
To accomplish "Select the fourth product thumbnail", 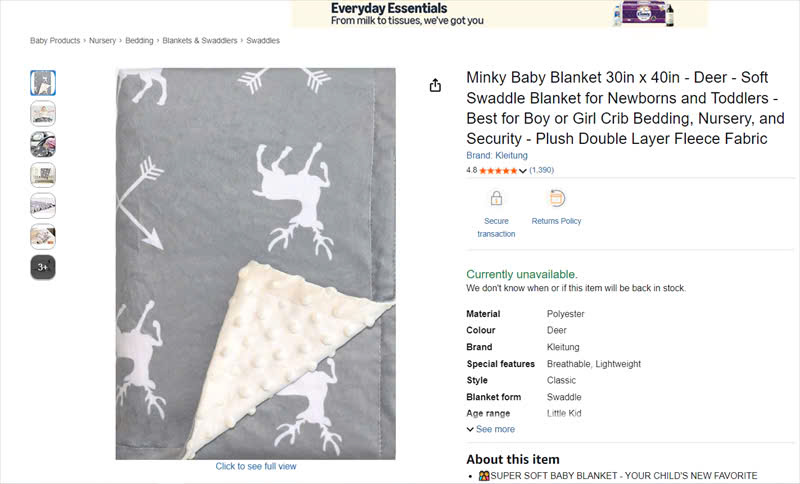I will (x=43, y=175).
